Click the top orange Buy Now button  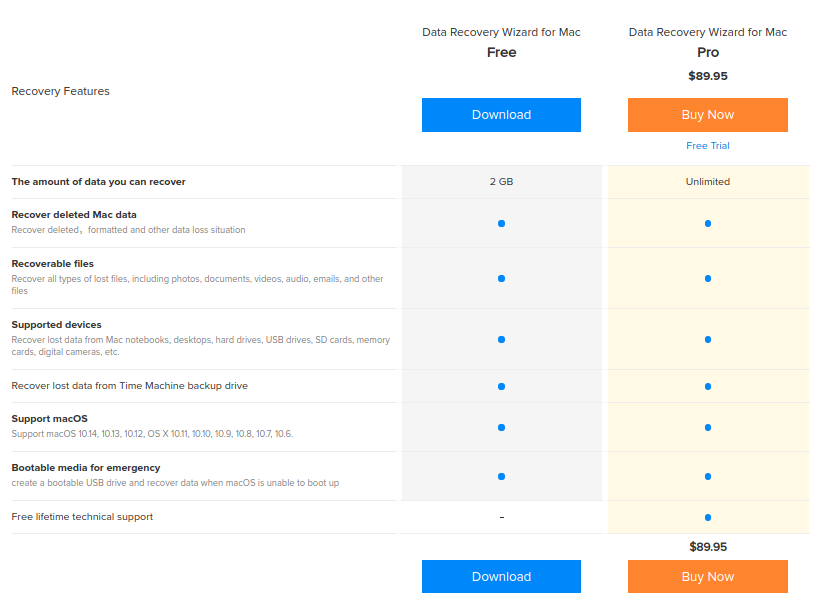(707, 115)
